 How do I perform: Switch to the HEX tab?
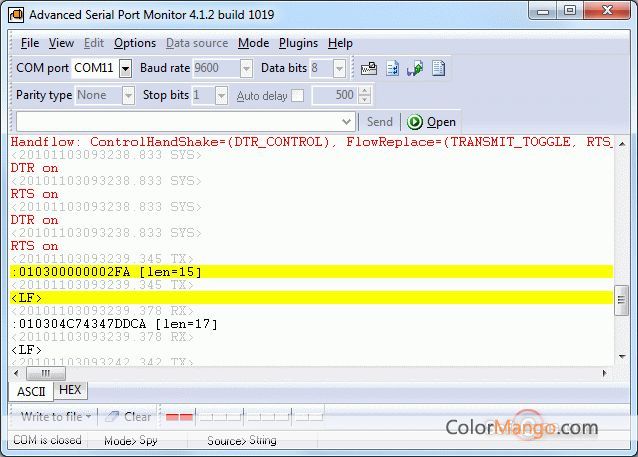tap(70, 390)
